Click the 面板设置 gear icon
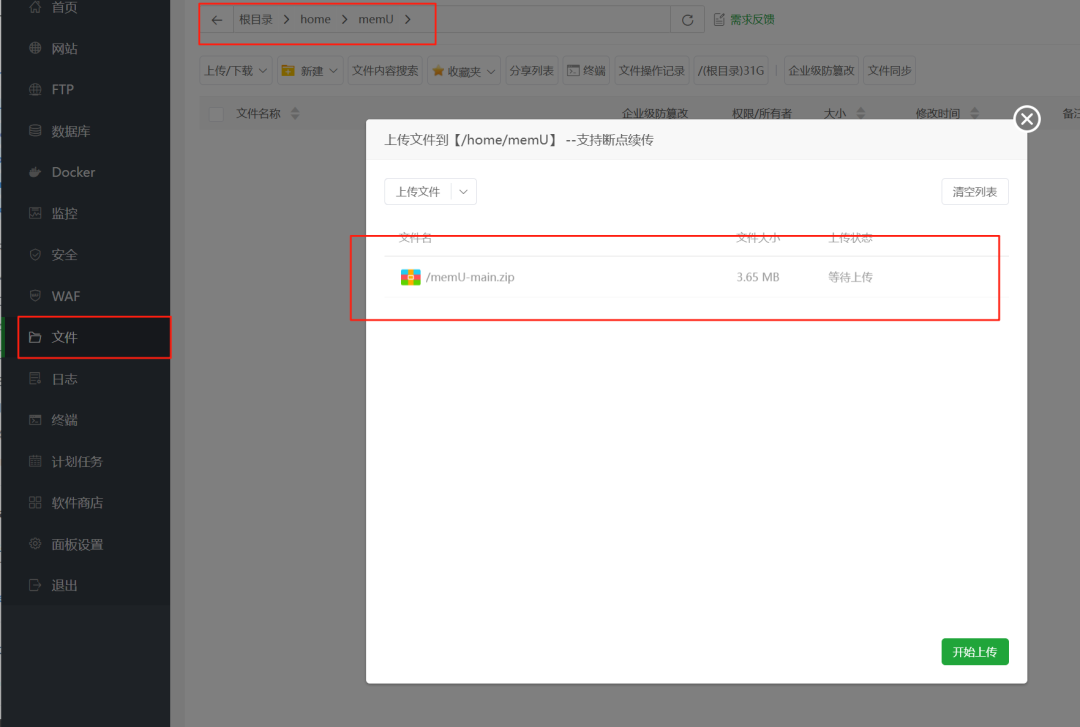Viewport: 1080px width, 727px height. point(35,544)
